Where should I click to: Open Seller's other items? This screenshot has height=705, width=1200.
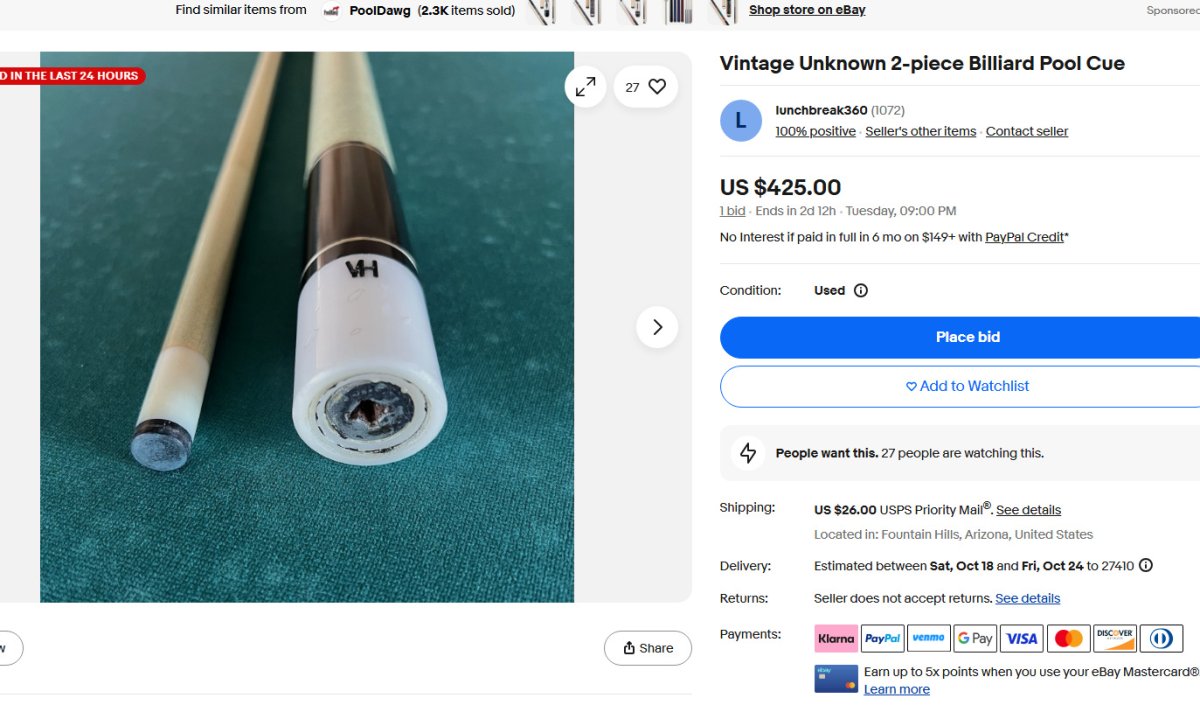point(920,132)
